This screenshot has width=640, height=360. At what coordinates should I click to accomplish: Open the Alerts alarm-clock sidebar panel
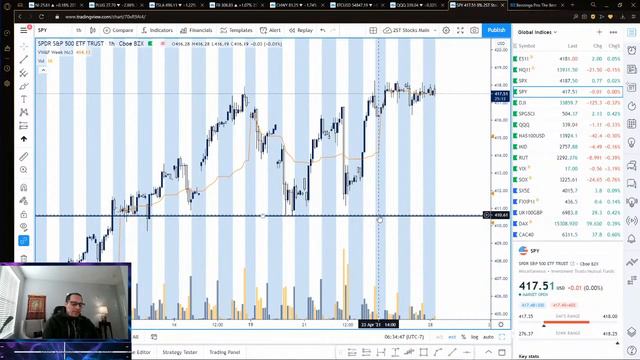631,51
